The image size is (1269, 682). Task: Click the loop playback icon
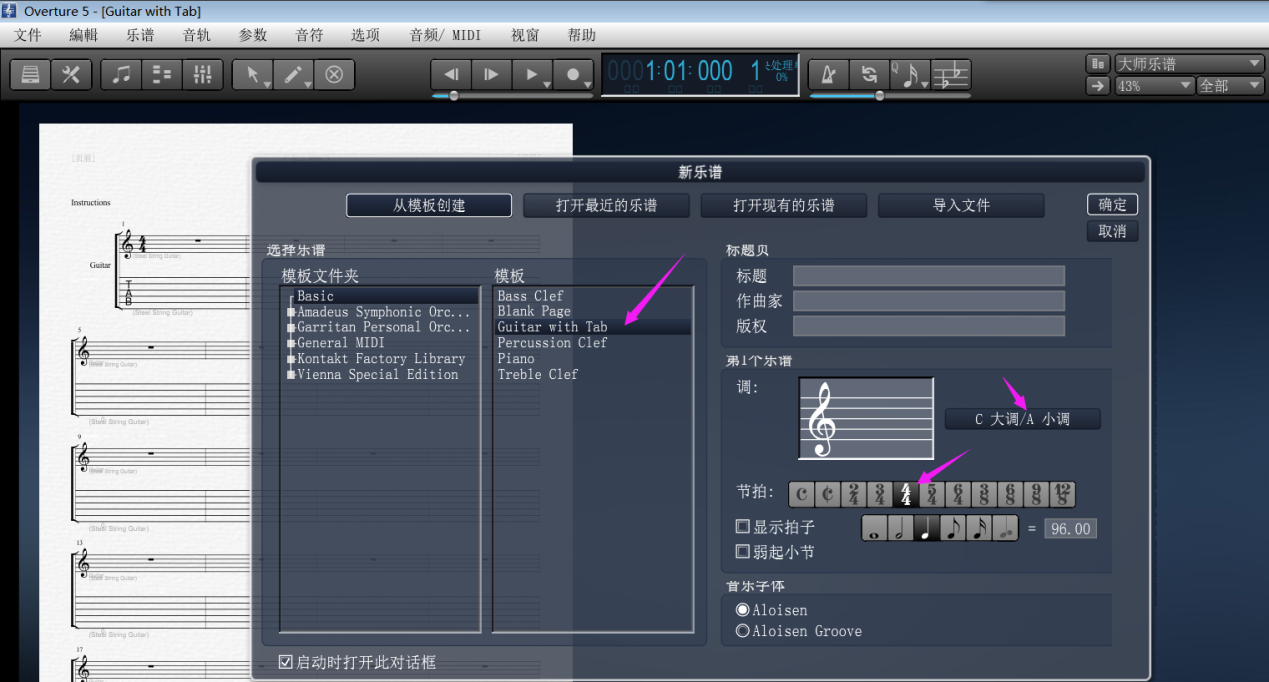click(868, 75)
